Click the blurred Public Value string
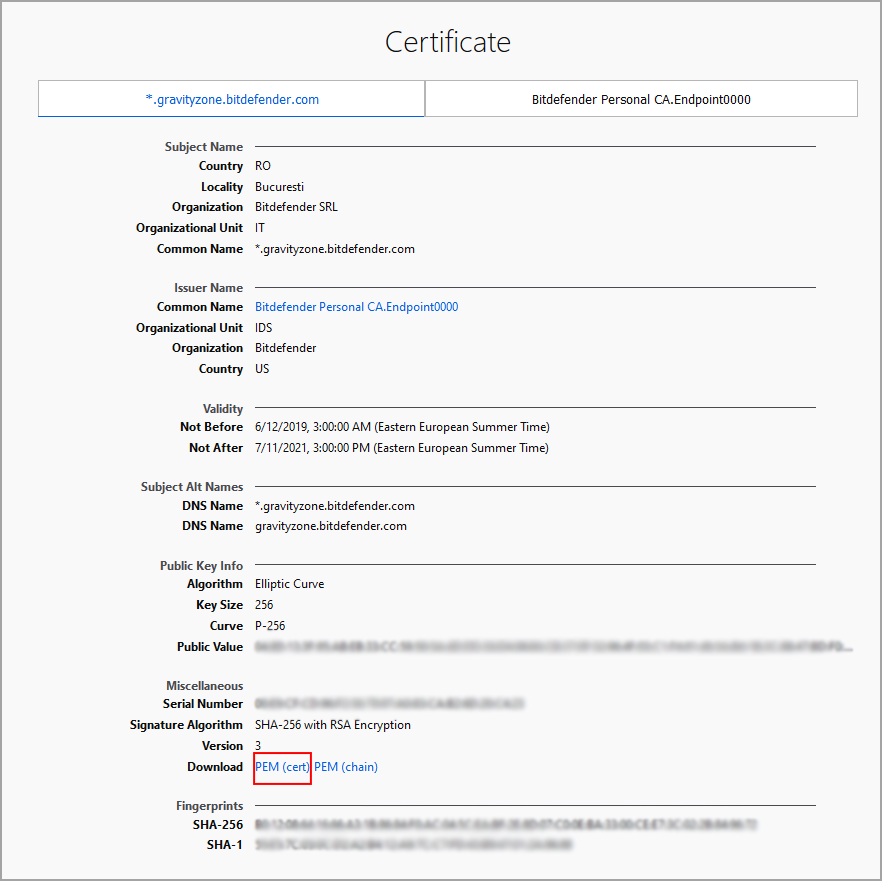The image size is (882, 881). tap(554, 646)
